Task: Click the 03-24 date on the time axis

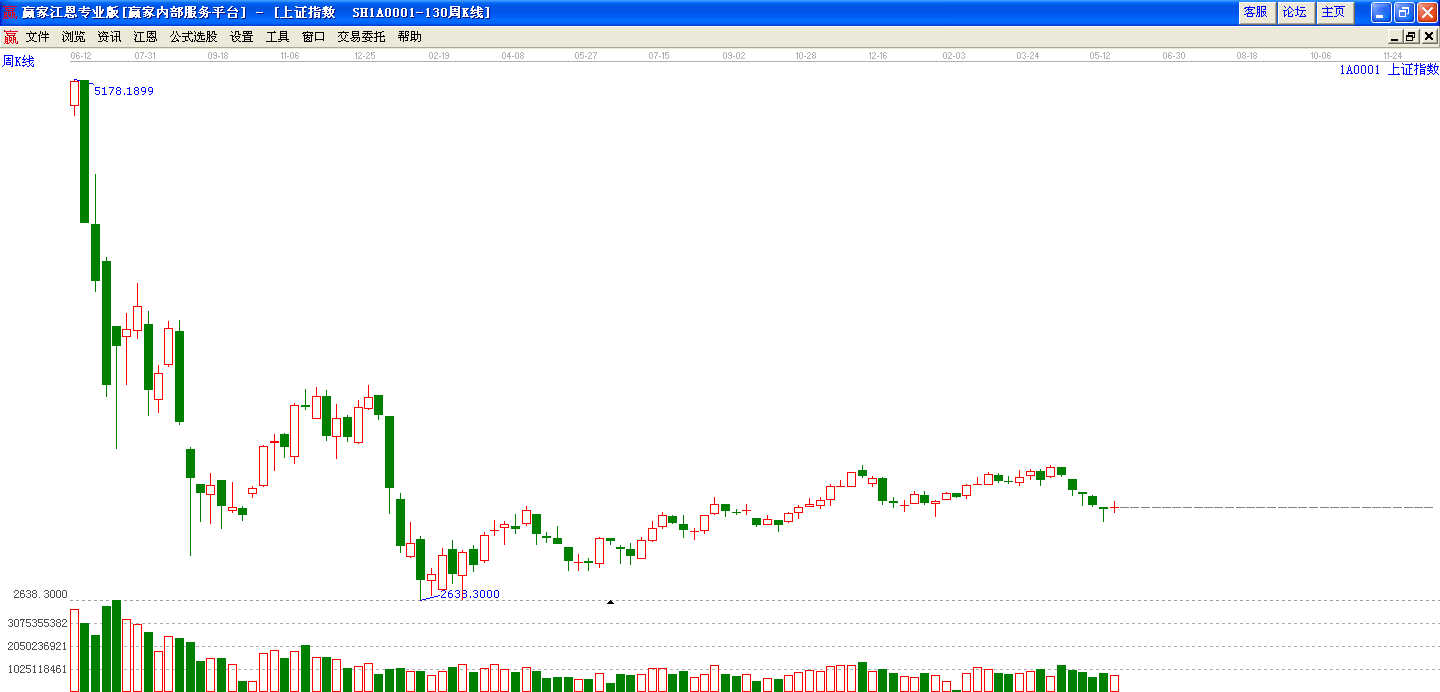Action: point(1027,56)
